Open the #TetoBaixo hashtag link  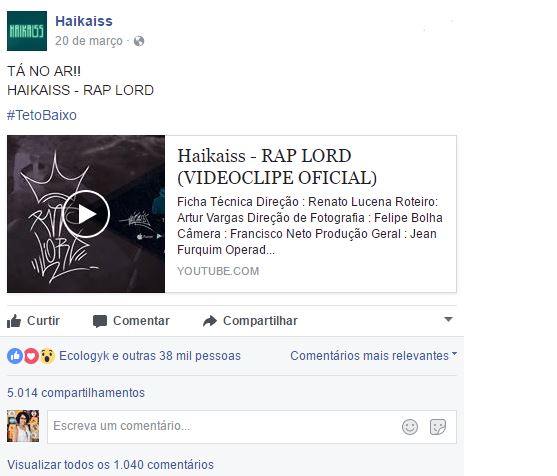pyautogui.click(x=42, y=115)
